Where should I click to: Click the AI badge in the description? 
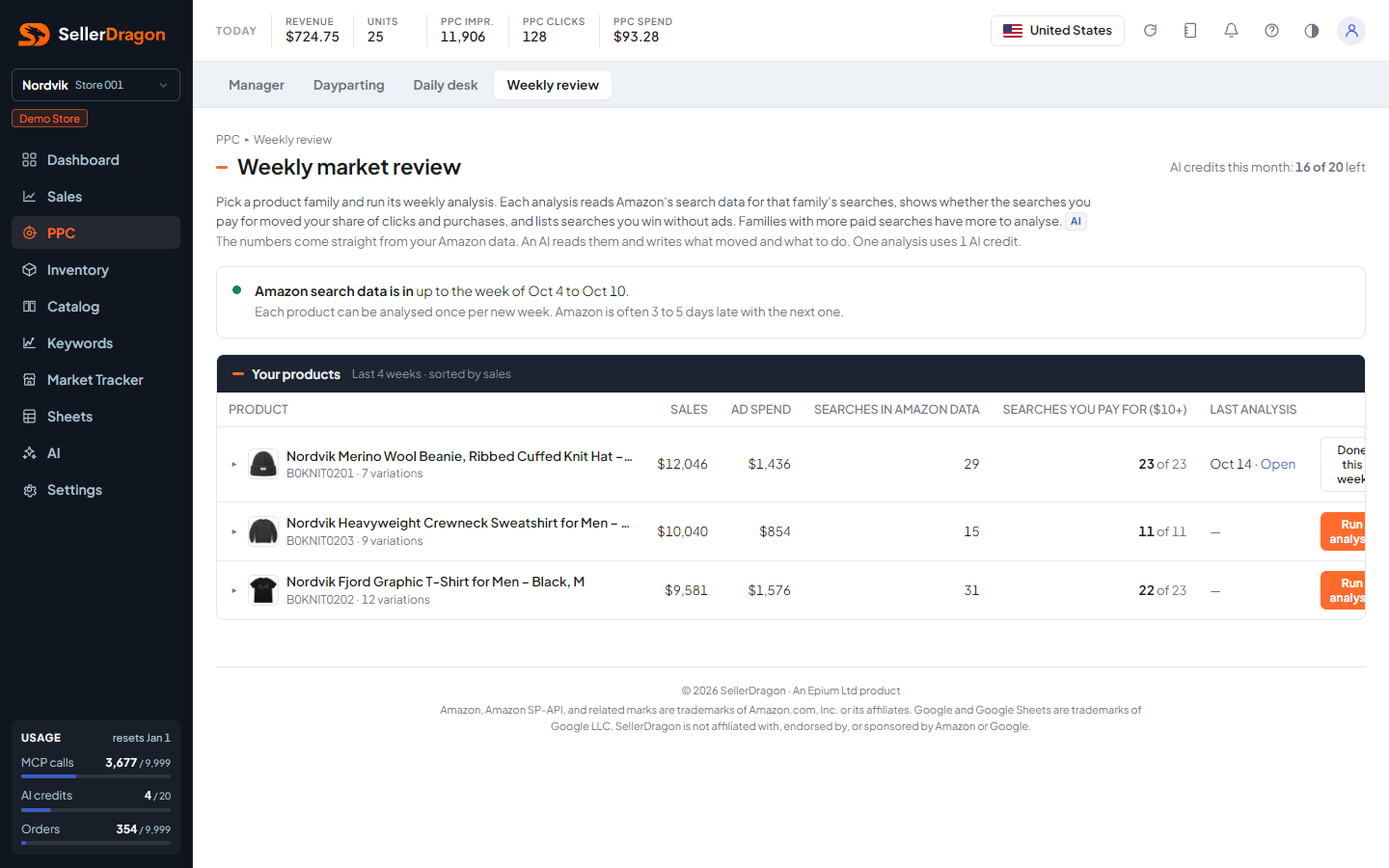point(1076,222)
